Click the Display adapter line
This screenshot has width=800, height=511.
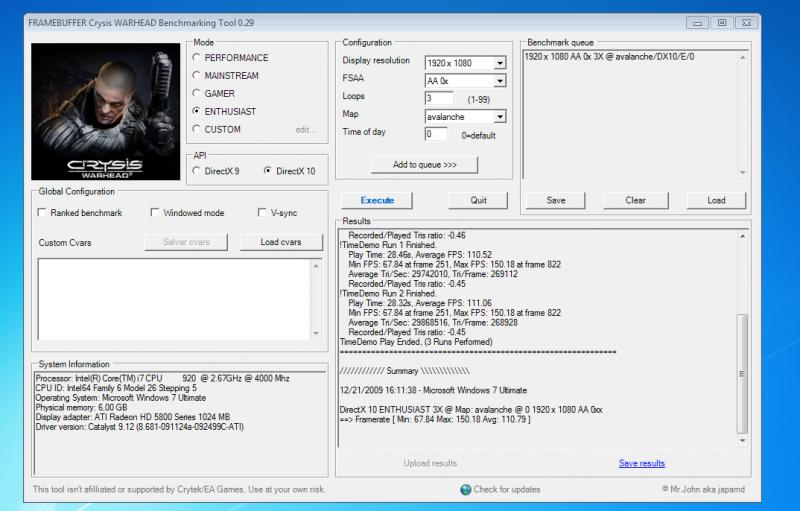pyautogui.click(x=133, y=417)
